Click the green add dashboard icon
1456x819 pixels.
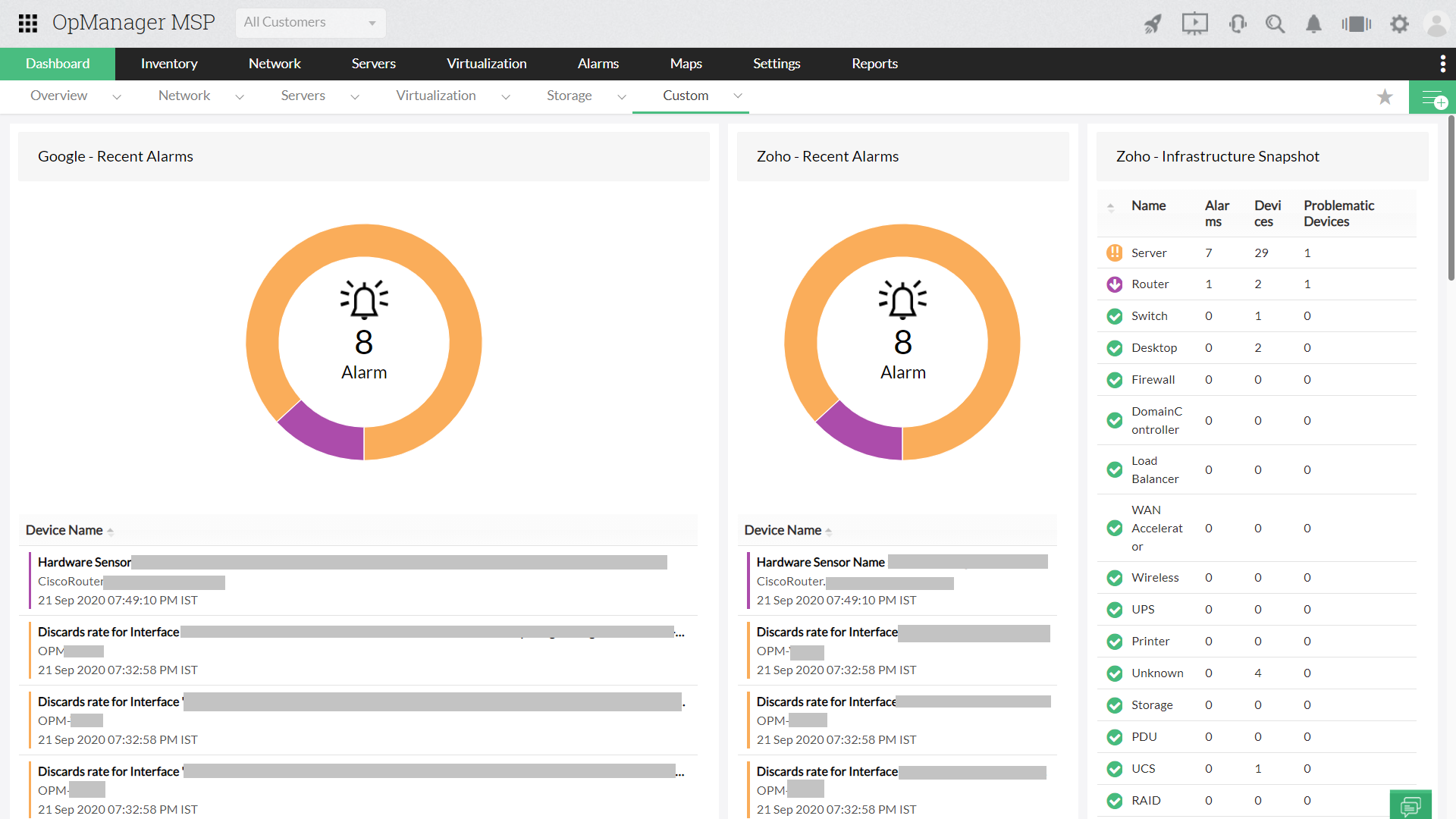pyautogui.click(x=1432, y=97)
